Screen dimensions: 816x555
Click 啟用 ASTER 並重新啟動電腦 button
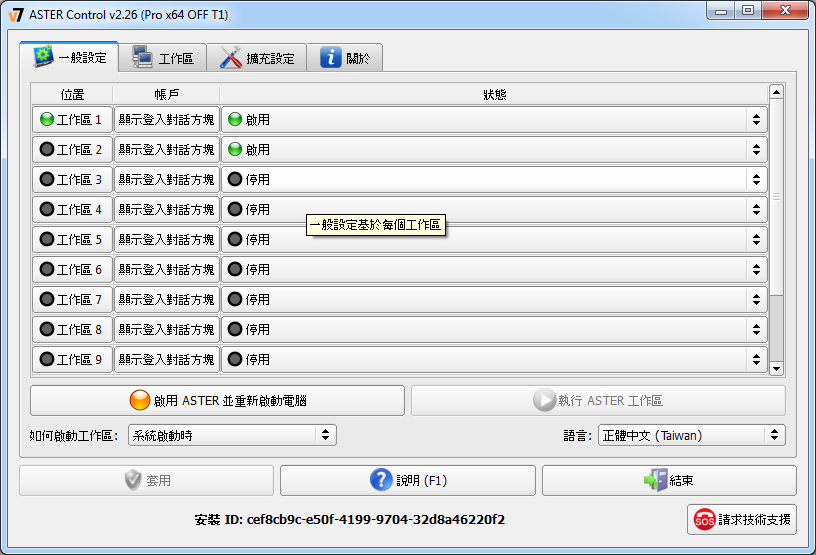point(218,400)
